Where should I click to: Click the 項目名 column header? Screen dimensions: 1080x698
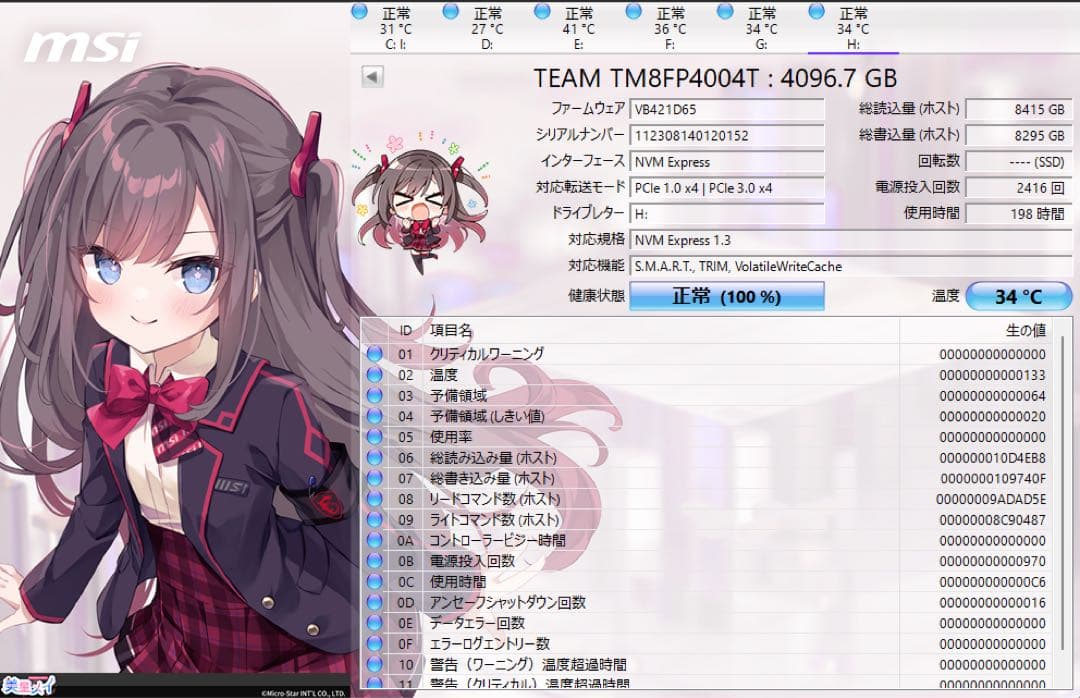661,331
